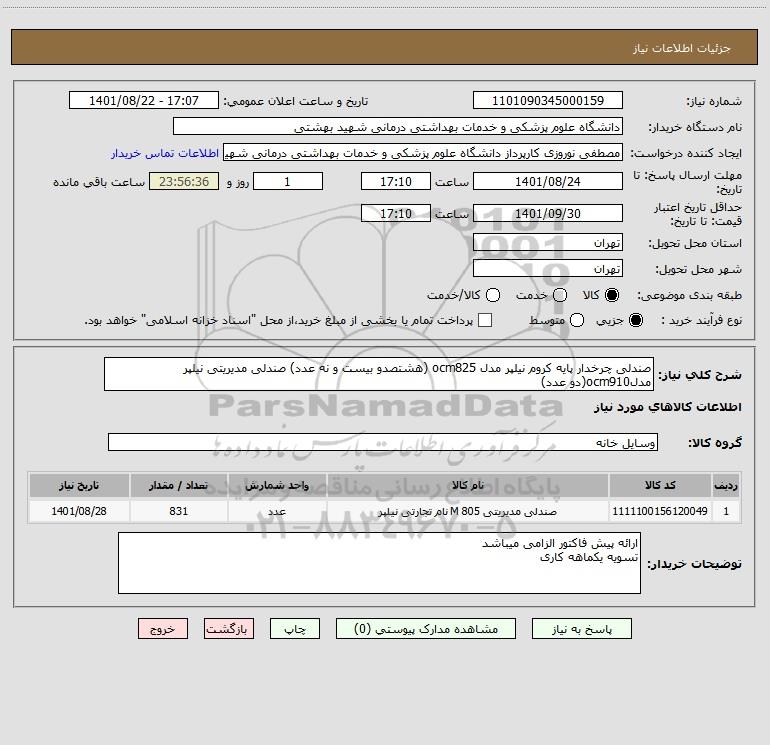Select the کالا/خدمت radio button
Screen dimensions: 770x745
(x=493, y=295)
